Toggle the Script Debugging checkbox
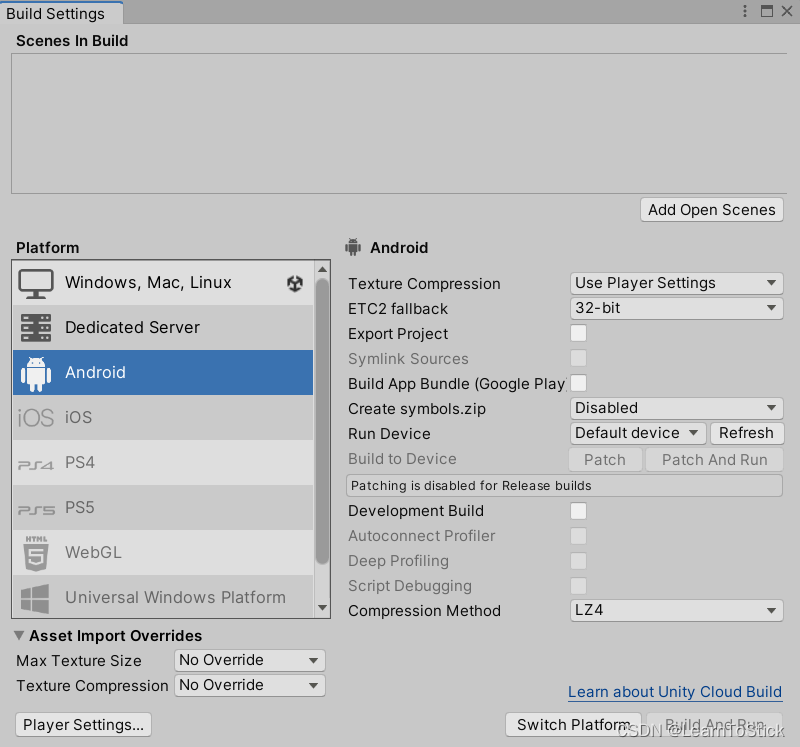This screenshot has height=747, width=800. pos(579,586)
